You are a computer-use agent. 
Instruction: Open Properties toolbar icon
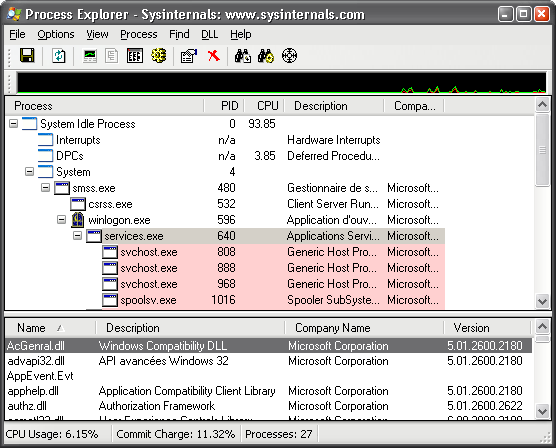pyautogui.click(x=189, y=56)
